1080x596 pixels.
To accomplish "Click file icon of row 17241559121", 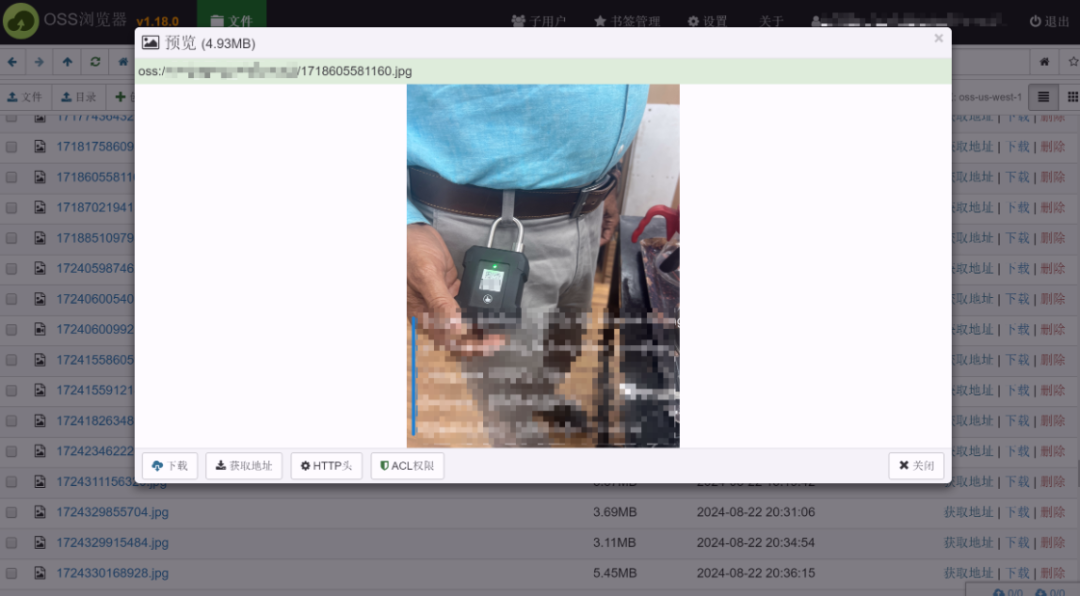I will coord(40,390).
